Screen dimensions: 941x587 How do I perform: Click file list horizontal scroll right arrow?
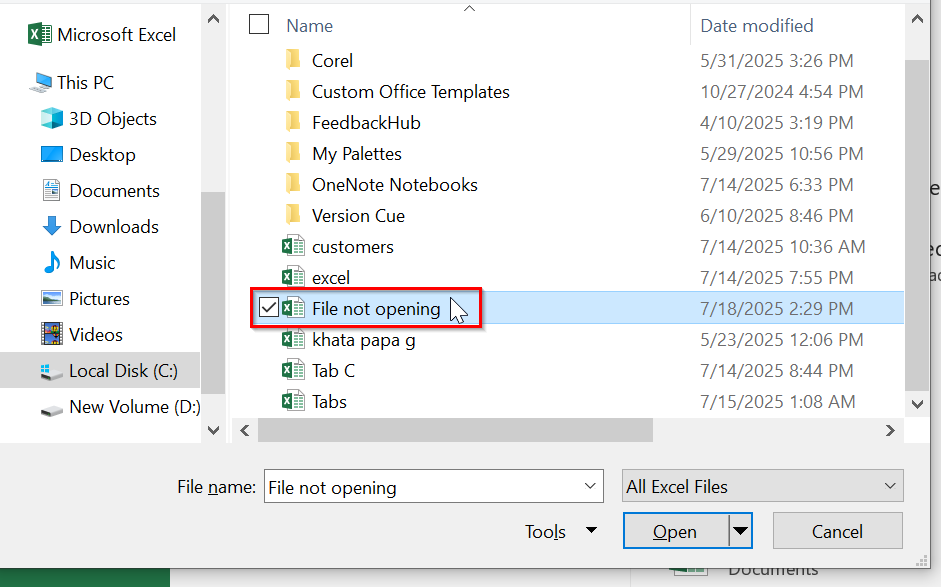pos(890,430)
